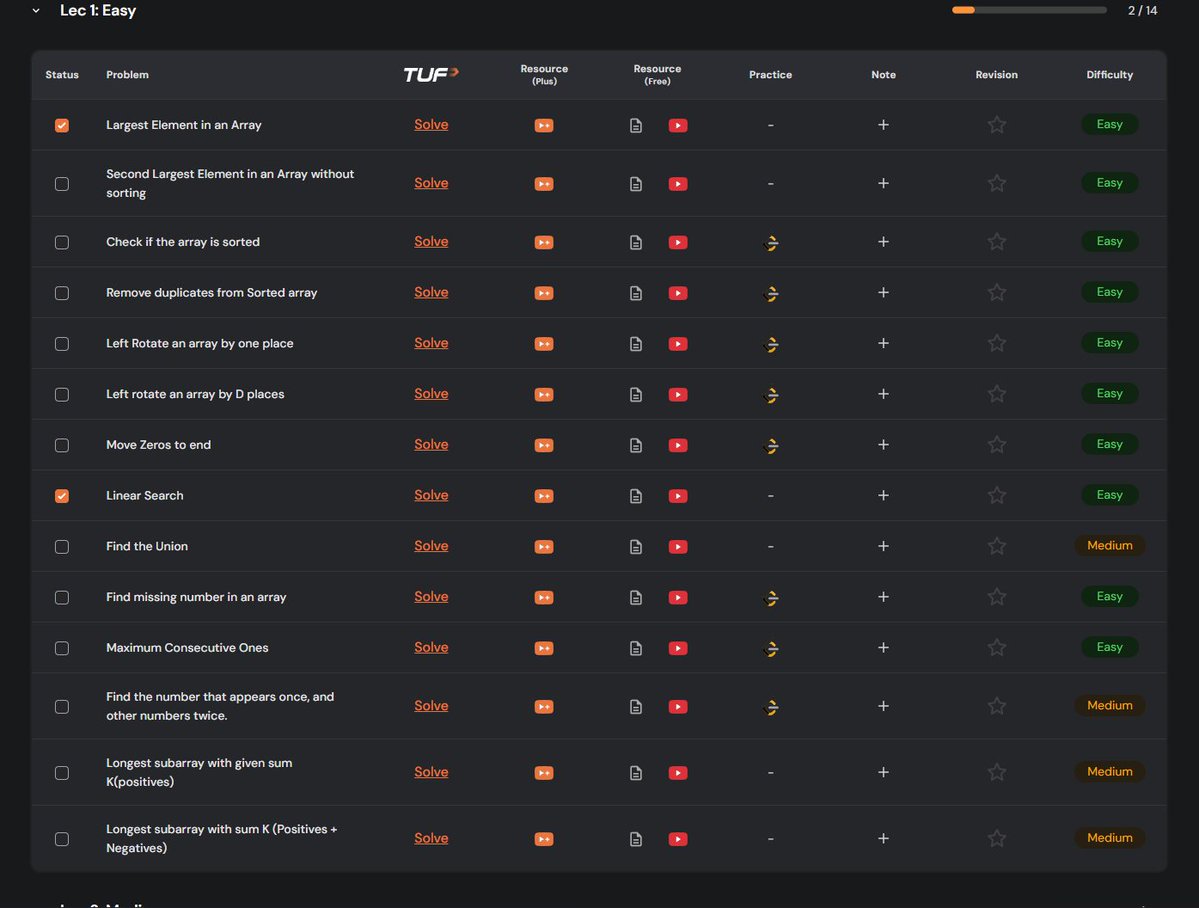Check status for Find missing number in an array
The height and width of the screenshot is (908, 1199).
62,597
